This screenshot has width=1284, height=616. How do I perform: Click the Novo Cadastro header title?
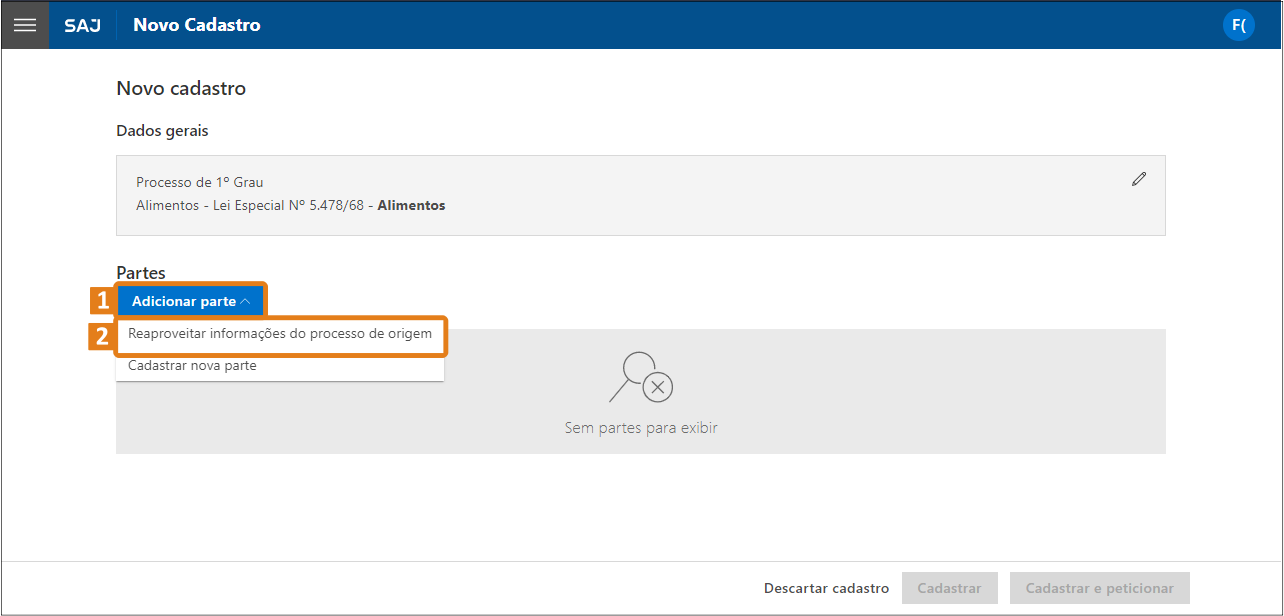pos(196,25)
